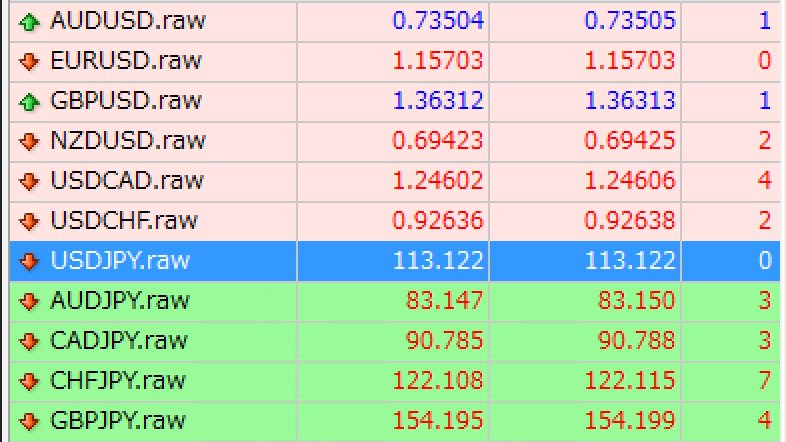Click the down arrow icon beside NZDUSD.raw
Viewport: 786px width, 442px height.
29,141
